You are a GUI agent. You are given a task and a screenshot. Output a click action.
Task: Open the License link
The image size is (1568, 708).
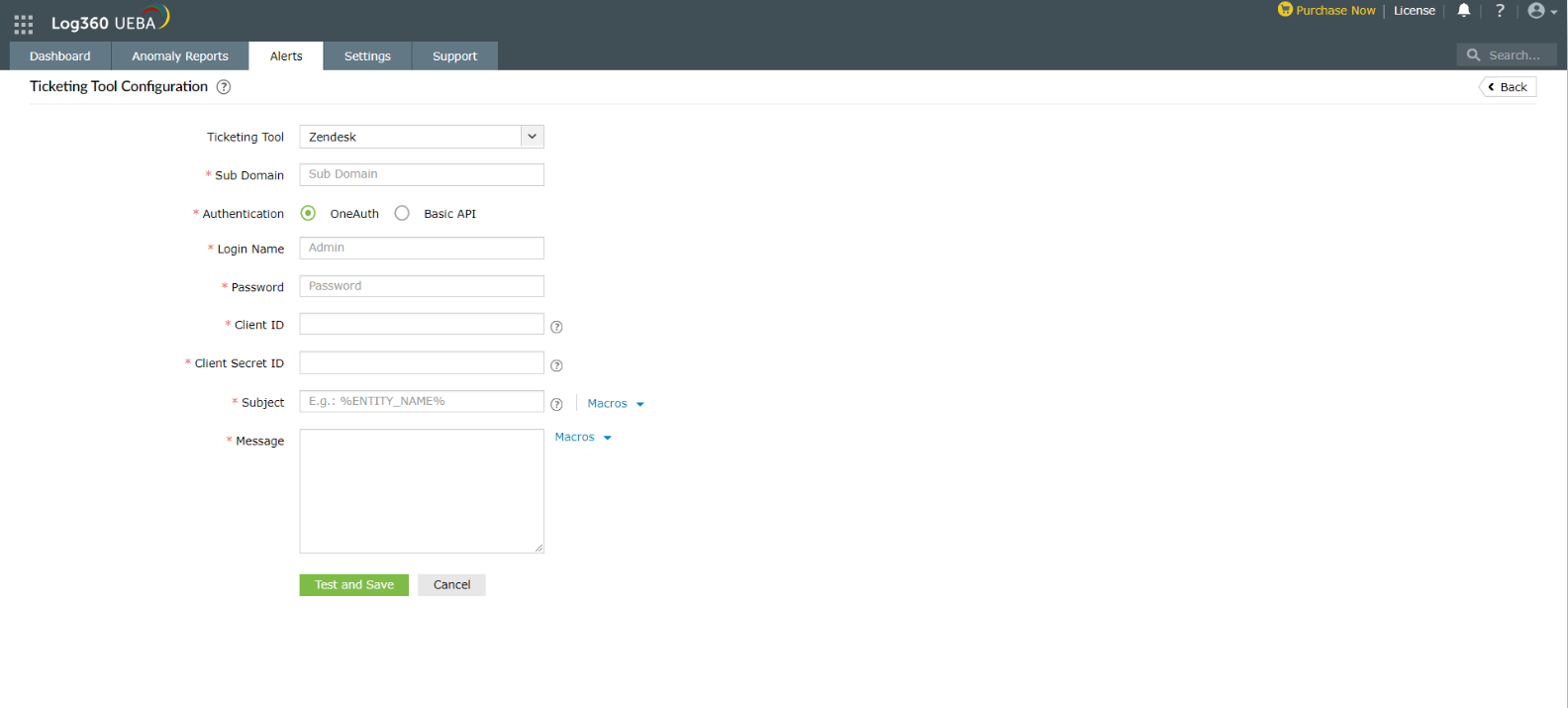[x=1414, y=11]
